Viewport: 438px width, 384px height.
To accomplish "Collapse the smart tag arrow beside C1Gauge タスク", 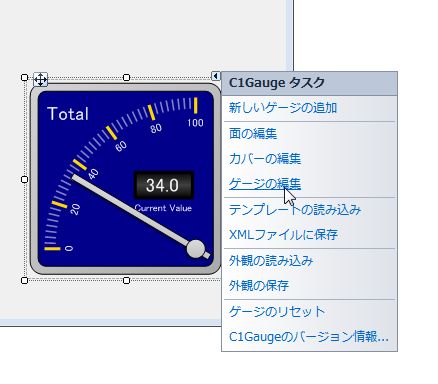I will [x=216, y=76].
